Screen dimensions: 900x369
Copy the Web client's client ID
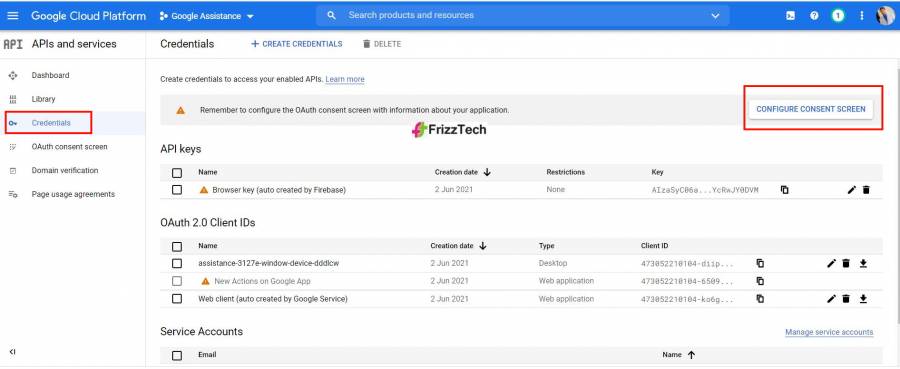click(760, 299)
